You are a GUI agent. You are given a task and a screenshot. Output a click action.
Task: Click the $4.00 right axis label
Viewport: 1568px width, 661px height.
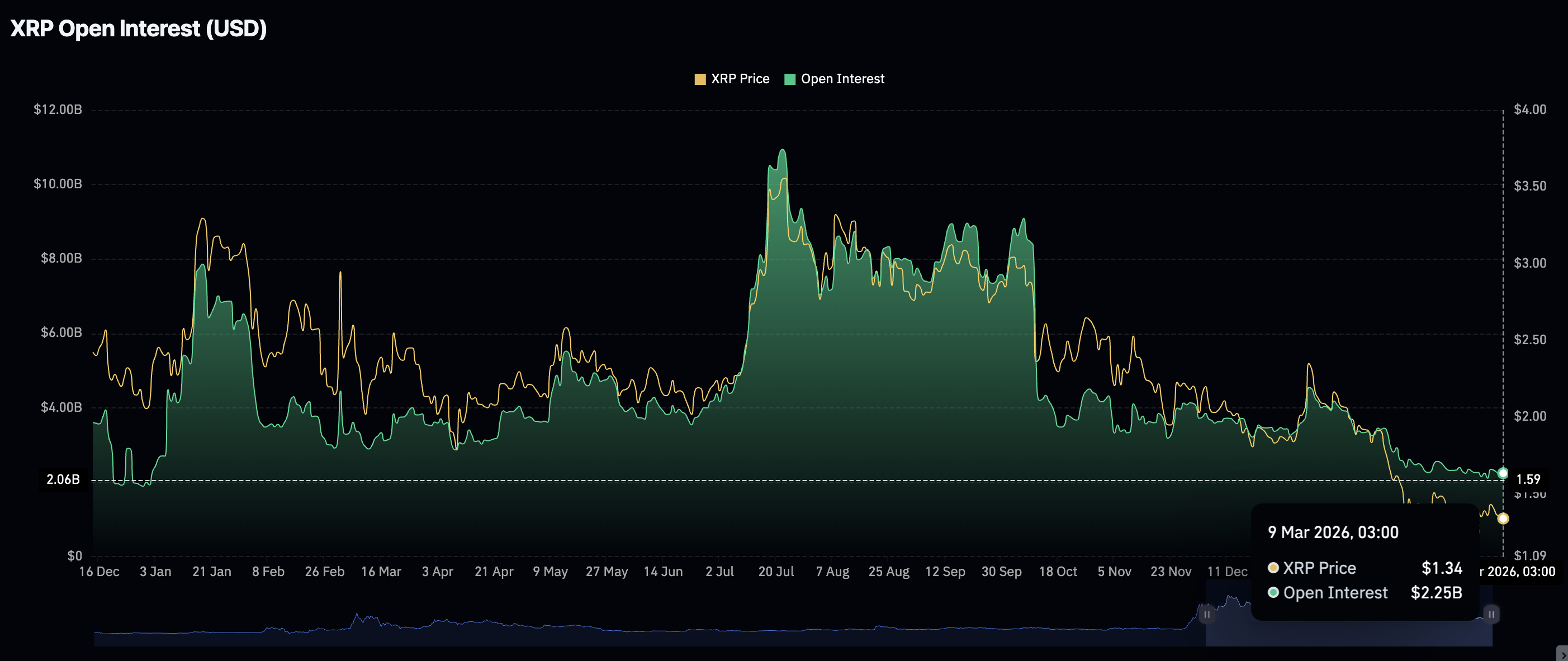coord(1529,110)
